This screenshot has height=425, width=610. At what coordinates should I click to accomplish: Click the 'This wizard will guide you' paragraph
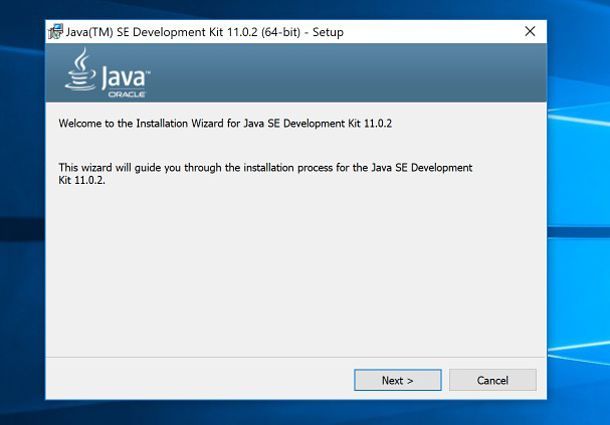[x=265, y=174]
